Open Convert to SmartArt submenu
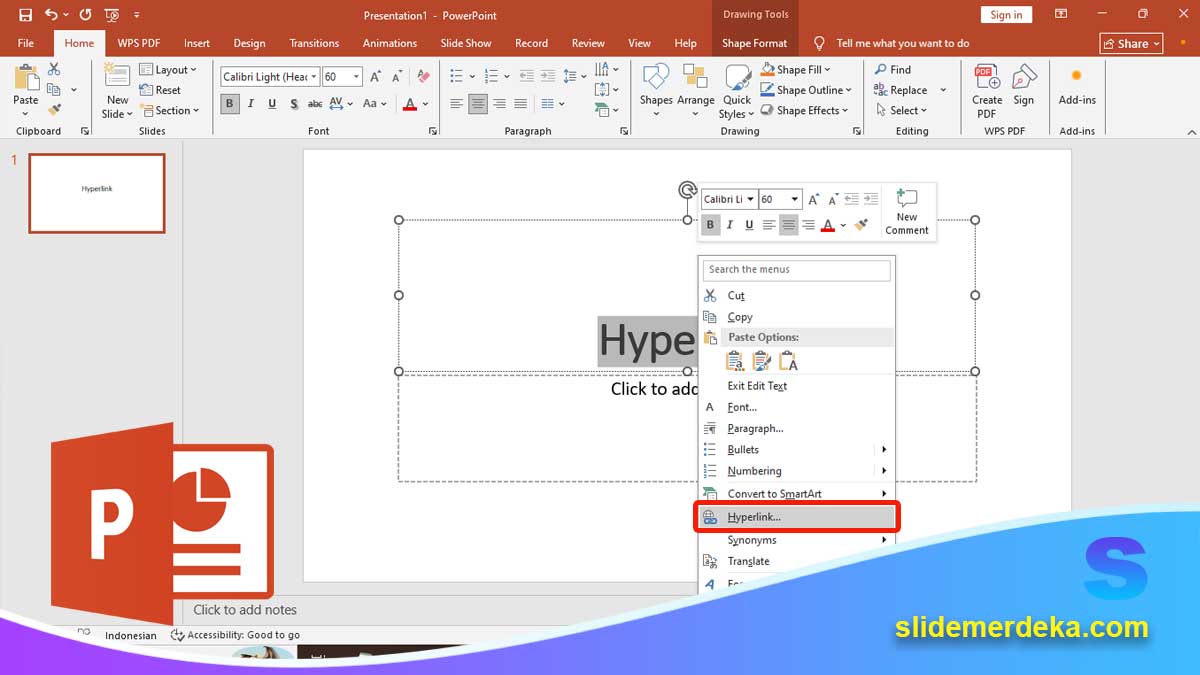 (797, 493)
